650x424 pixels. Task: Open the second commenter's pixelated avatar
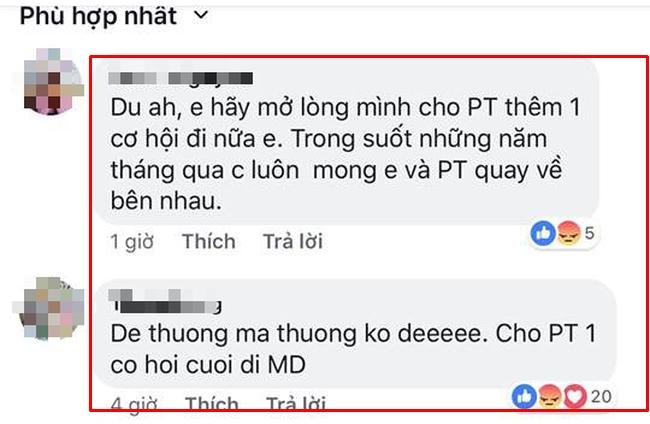(x=50, y=308)
